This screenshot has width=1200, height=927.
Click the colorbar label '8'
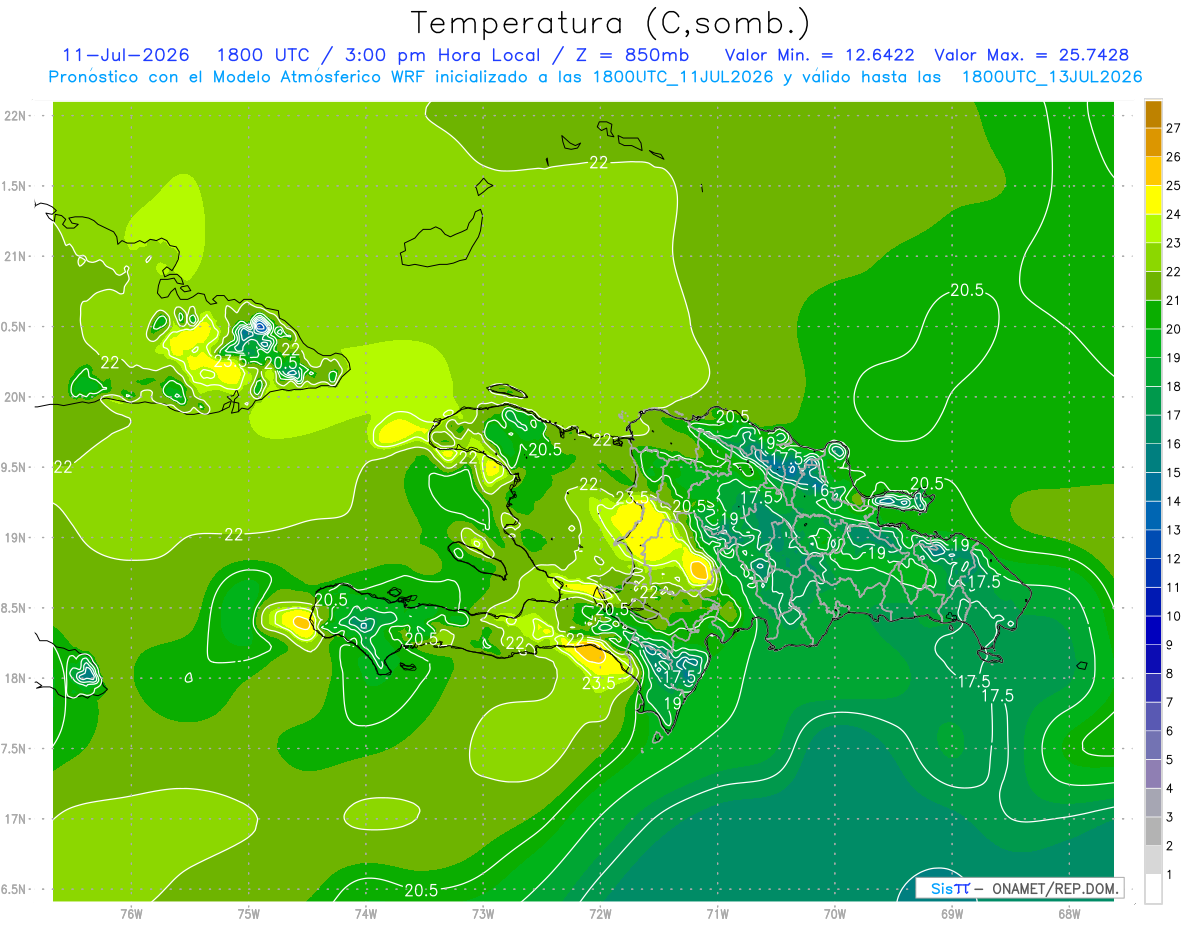click(x=1171, y=673)
